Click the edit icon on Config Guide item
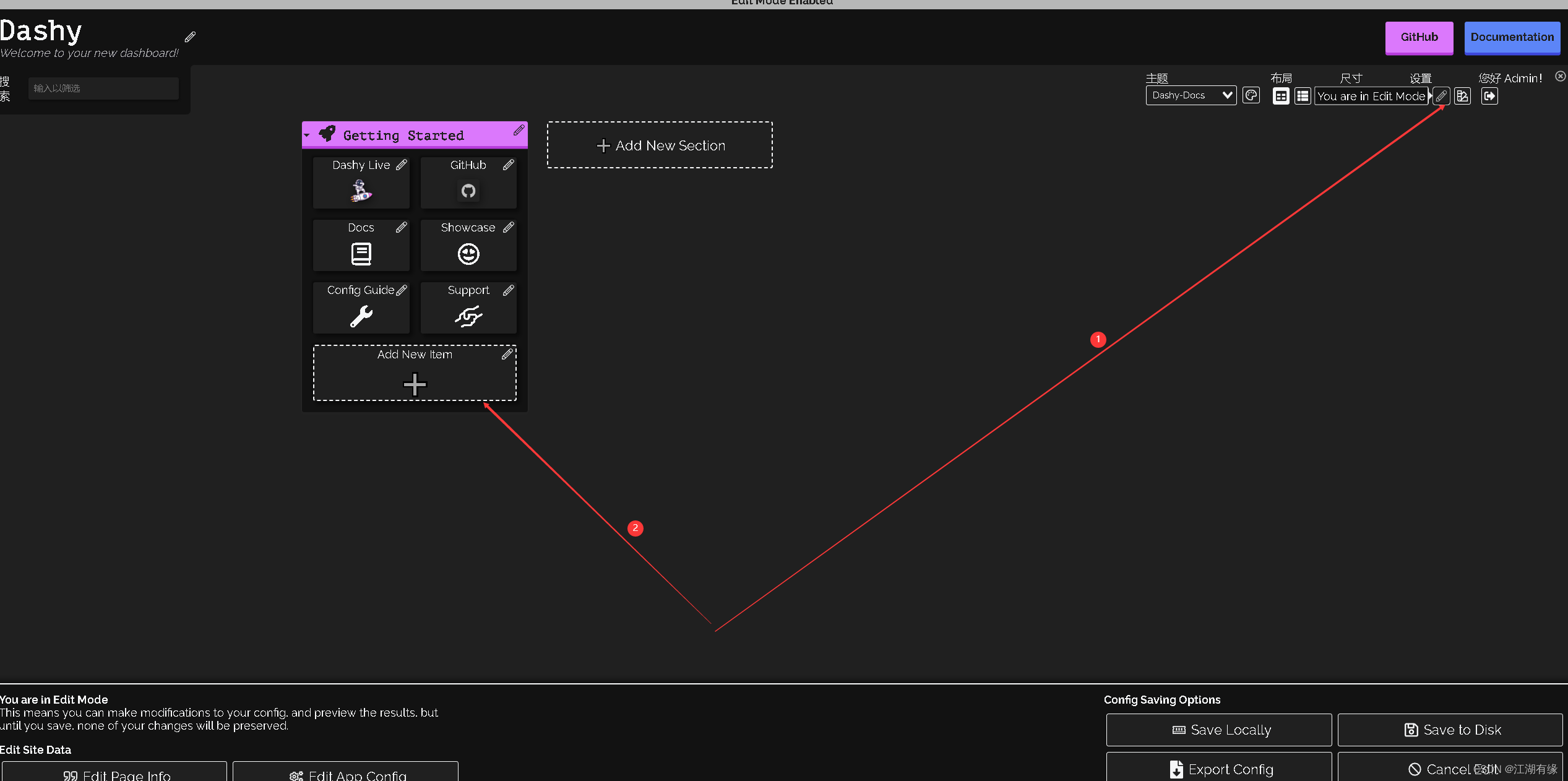The image size is (1568, 781). pos(402,290)
